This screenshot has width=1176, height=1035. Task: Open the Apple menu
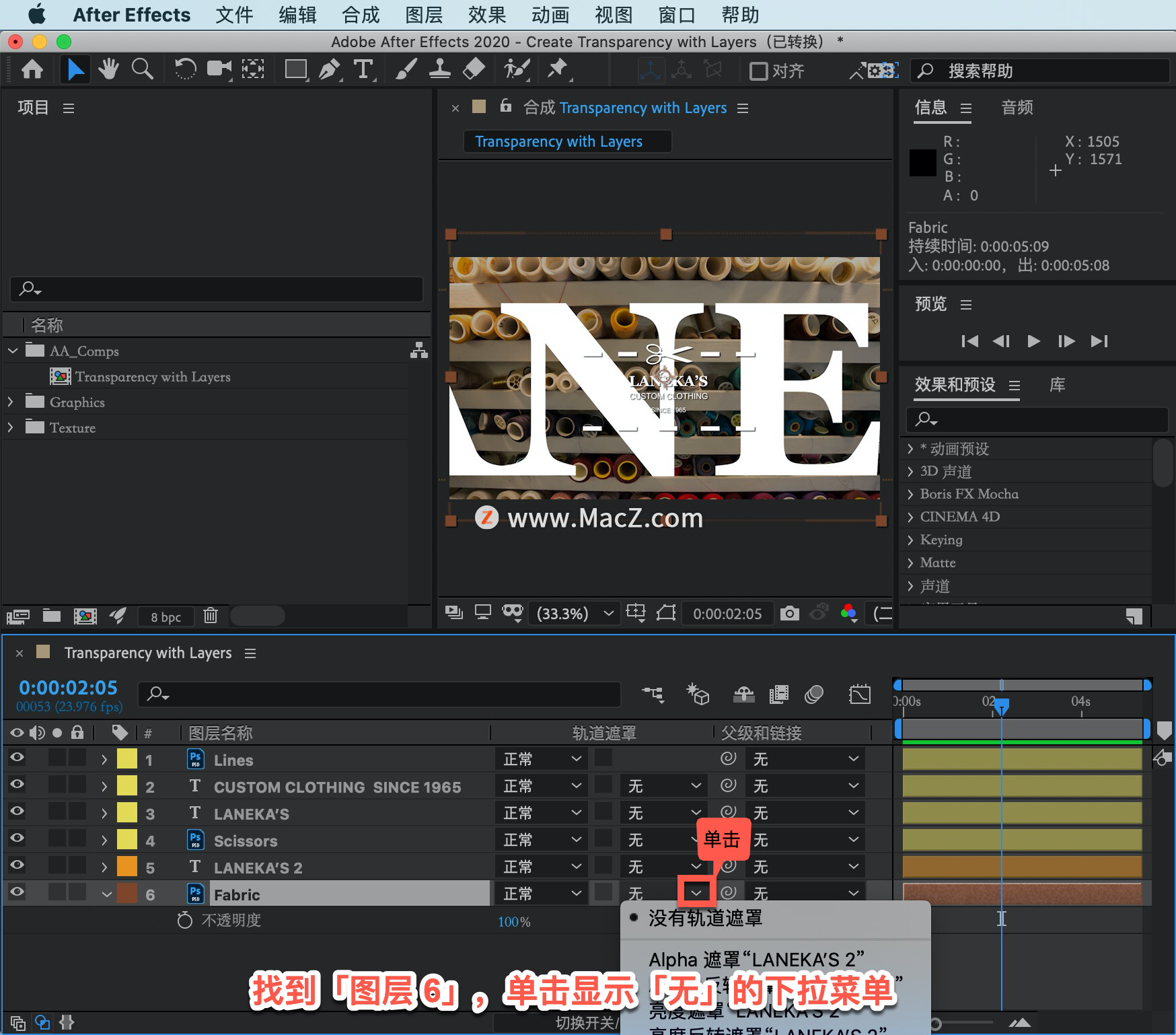pyautogui.click(x=37, y=14)
